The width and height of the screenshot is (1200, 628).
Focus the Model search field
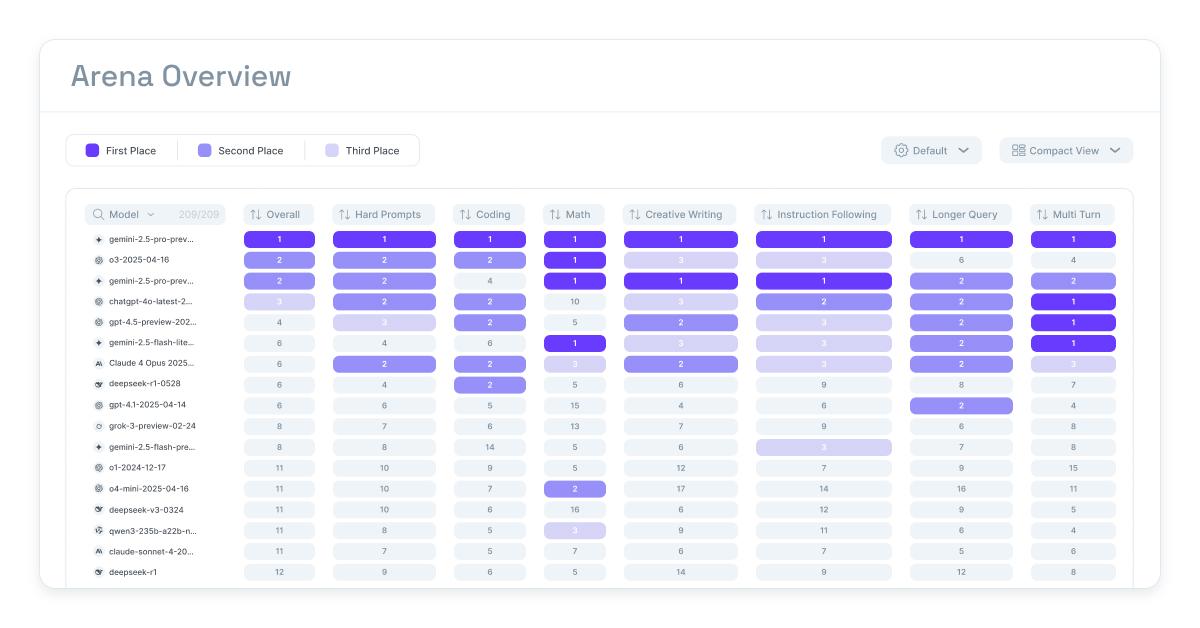[155, 214]
